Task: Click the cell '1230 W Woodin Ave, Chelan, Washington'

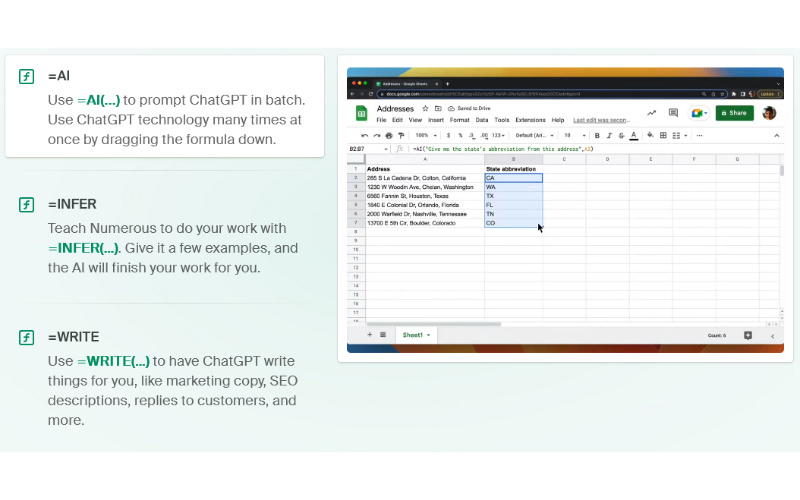Action: point(424,187)
